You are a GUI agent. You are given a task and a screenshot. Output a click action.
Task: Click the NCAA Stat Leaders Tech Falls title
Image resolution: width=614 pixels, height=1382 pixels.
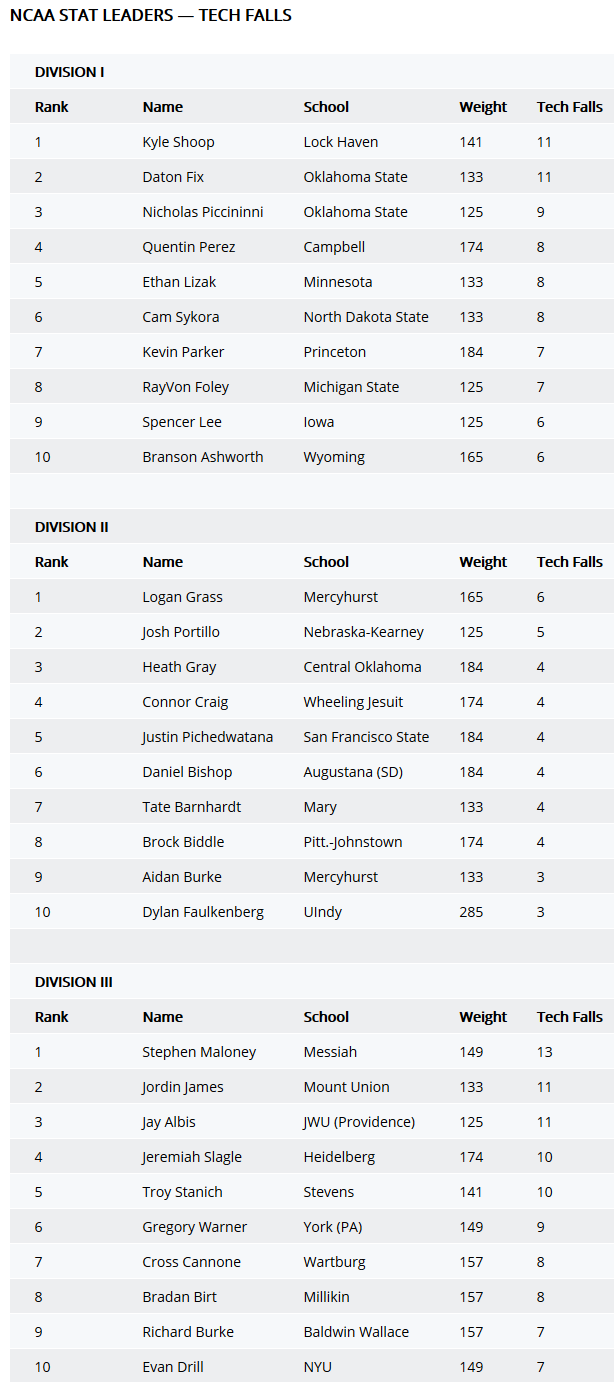151,16
